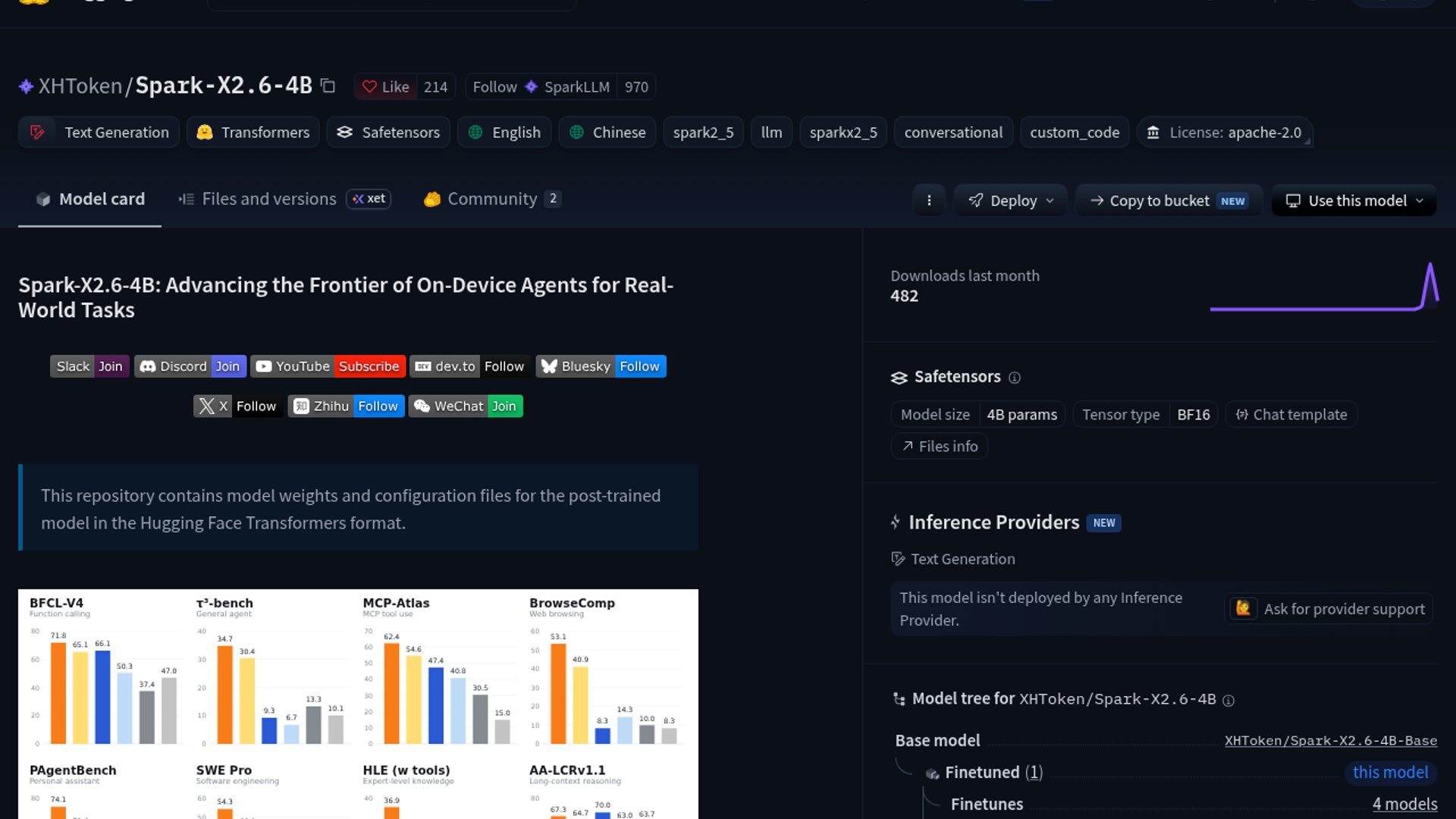This screenshot has width=1456, height=819.
Task: Switch to the Model card tab
Action: click(89, 199)
